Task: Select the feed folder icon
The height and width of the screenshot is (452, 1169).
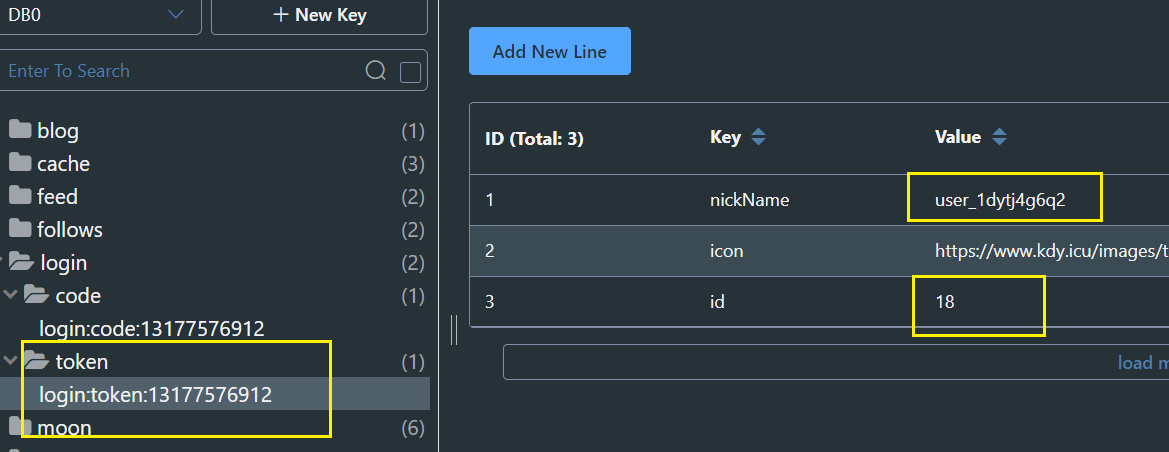Action: point(20,196)
